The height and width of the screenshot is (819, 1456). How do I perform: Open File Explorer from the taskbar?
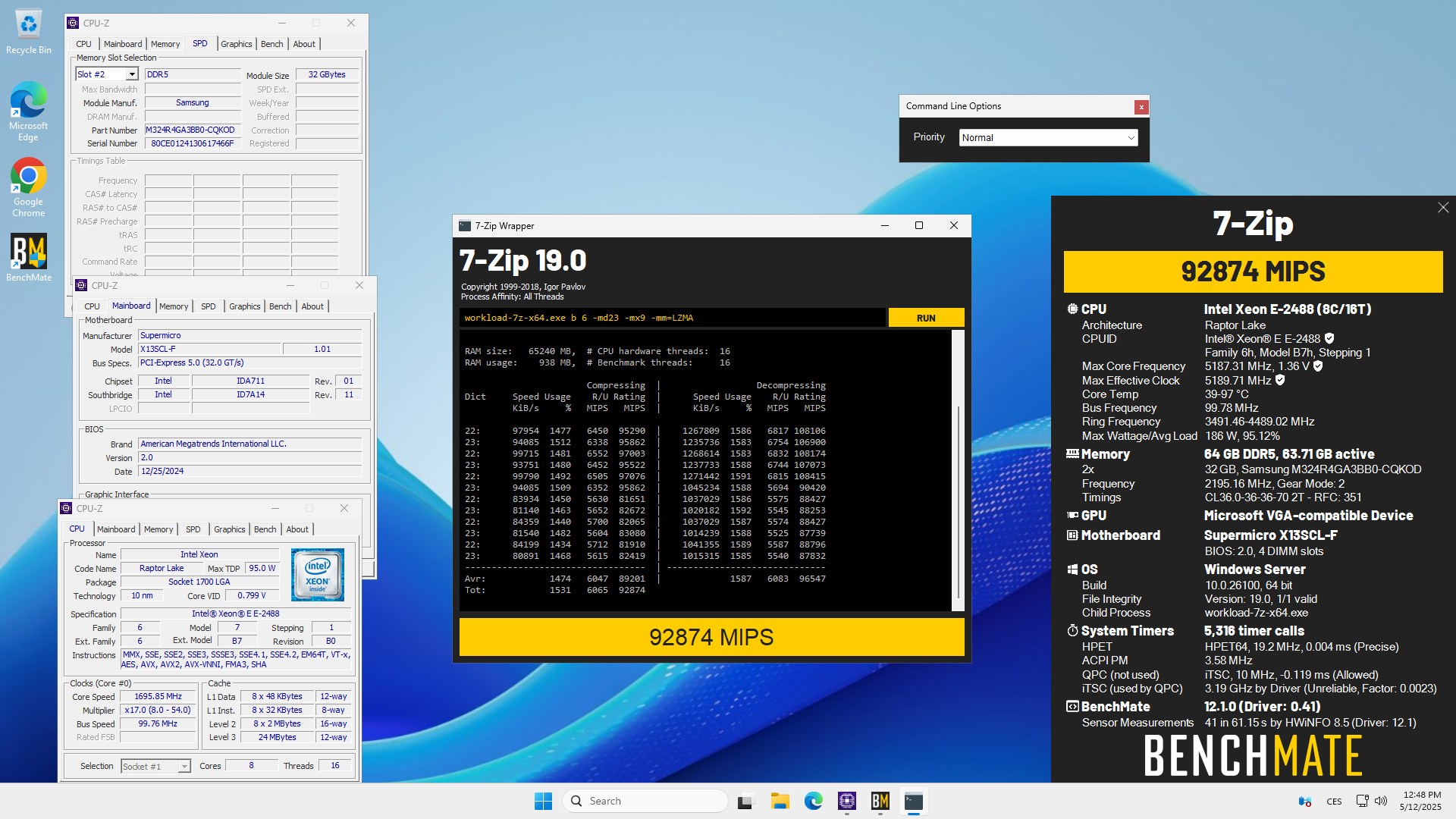[x=780, y=801]
